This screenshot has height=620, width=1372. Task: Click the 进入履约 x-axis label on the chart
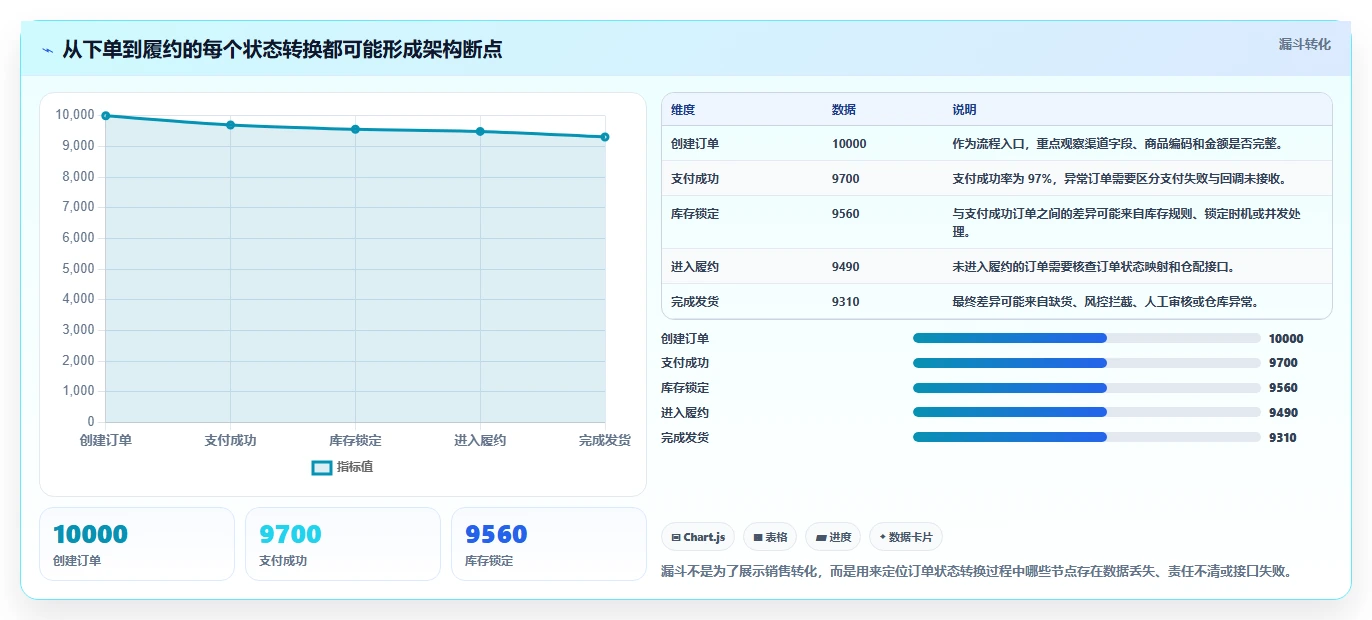coord(480,441)
